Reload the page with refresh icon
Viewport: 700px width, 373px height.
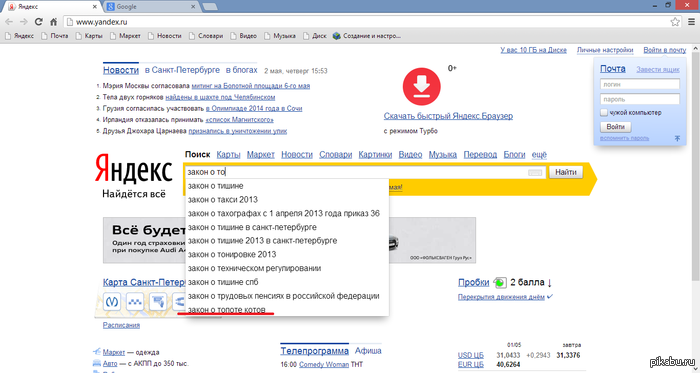[39, 21]
